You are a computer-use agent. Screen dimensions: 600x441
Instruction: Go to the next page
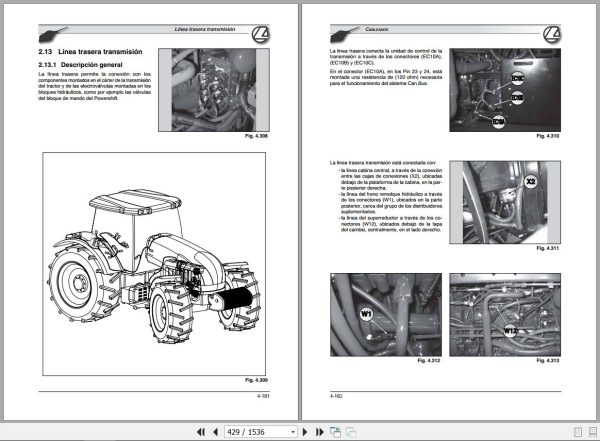tap(305, 432)
